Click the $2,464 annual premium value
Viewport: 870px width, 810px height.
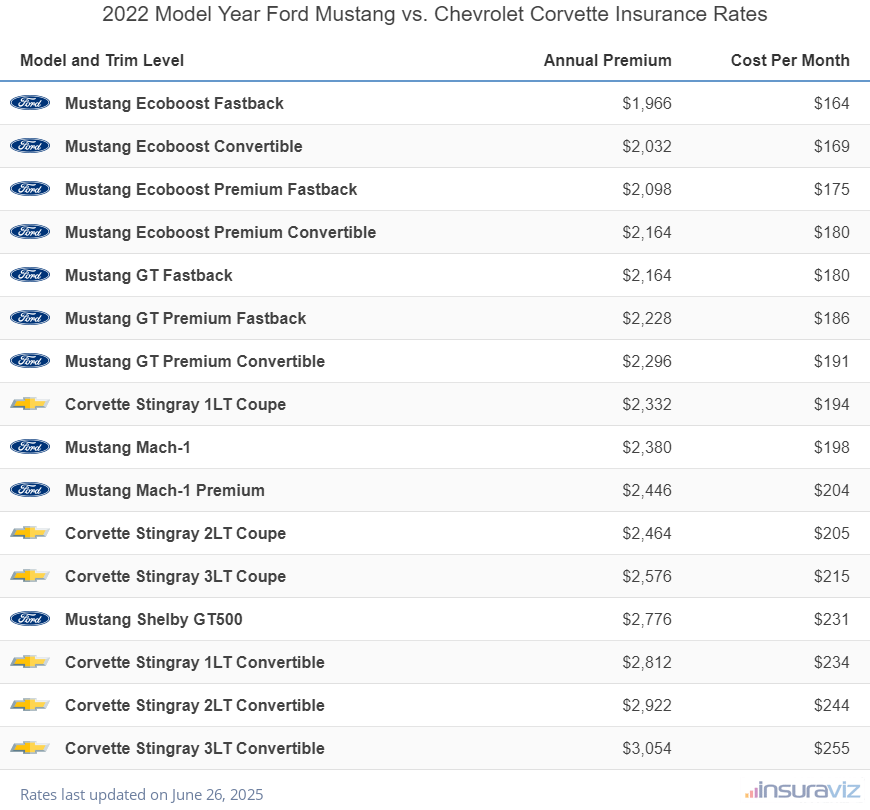coord(647,533)
